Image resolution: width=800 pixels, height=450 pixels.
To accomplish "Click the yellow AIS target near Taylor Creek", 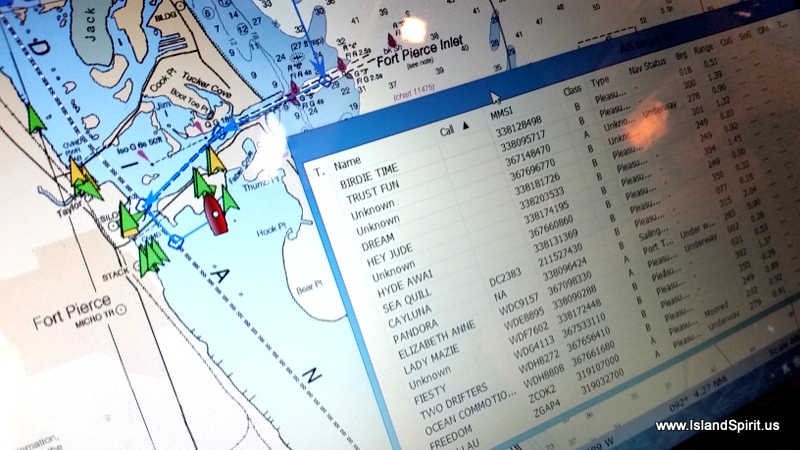I will pyautogui.click(x=79, y=172).
